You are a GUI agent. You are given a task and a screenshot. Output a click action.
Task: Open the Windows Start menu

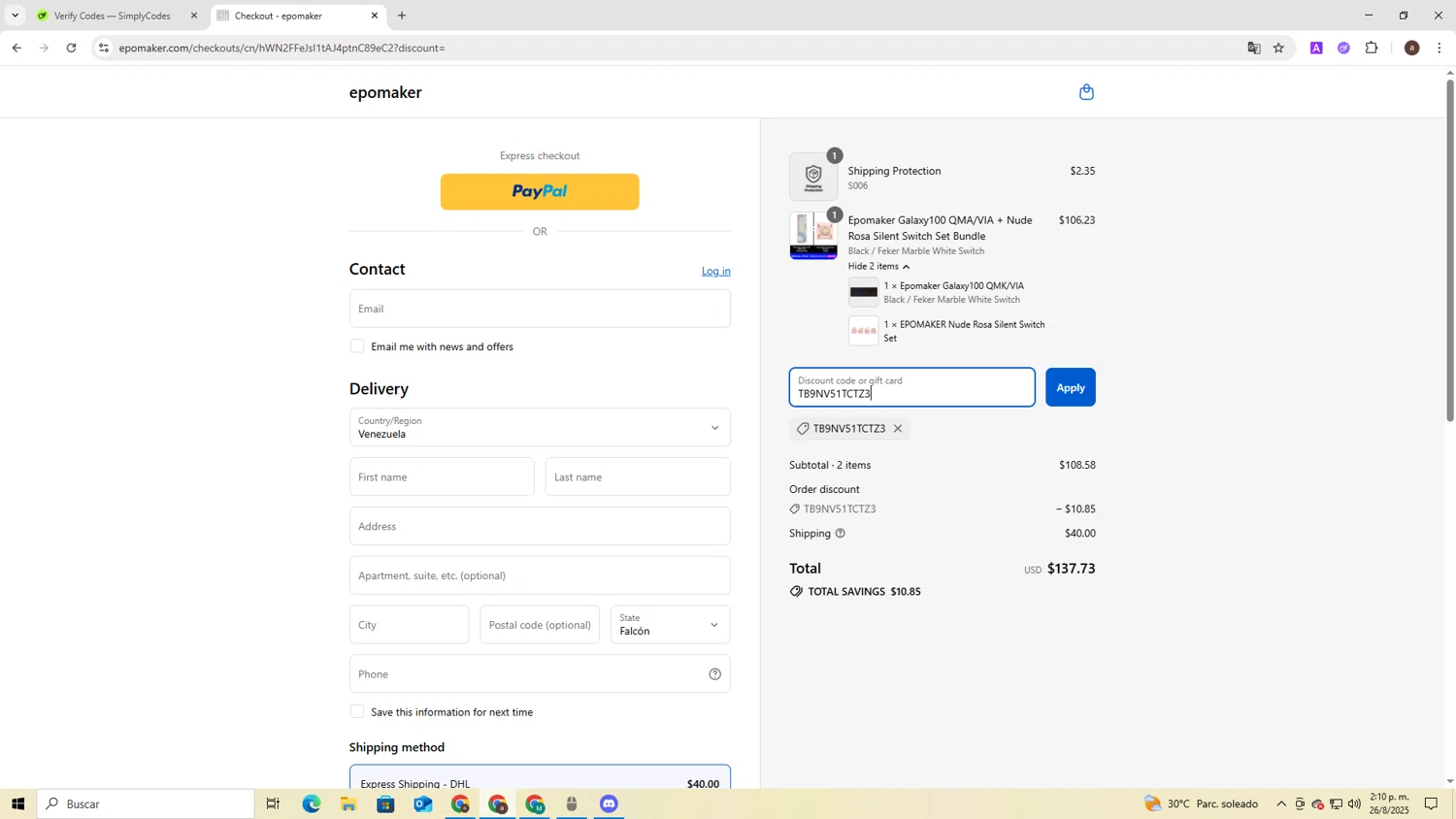17,803
